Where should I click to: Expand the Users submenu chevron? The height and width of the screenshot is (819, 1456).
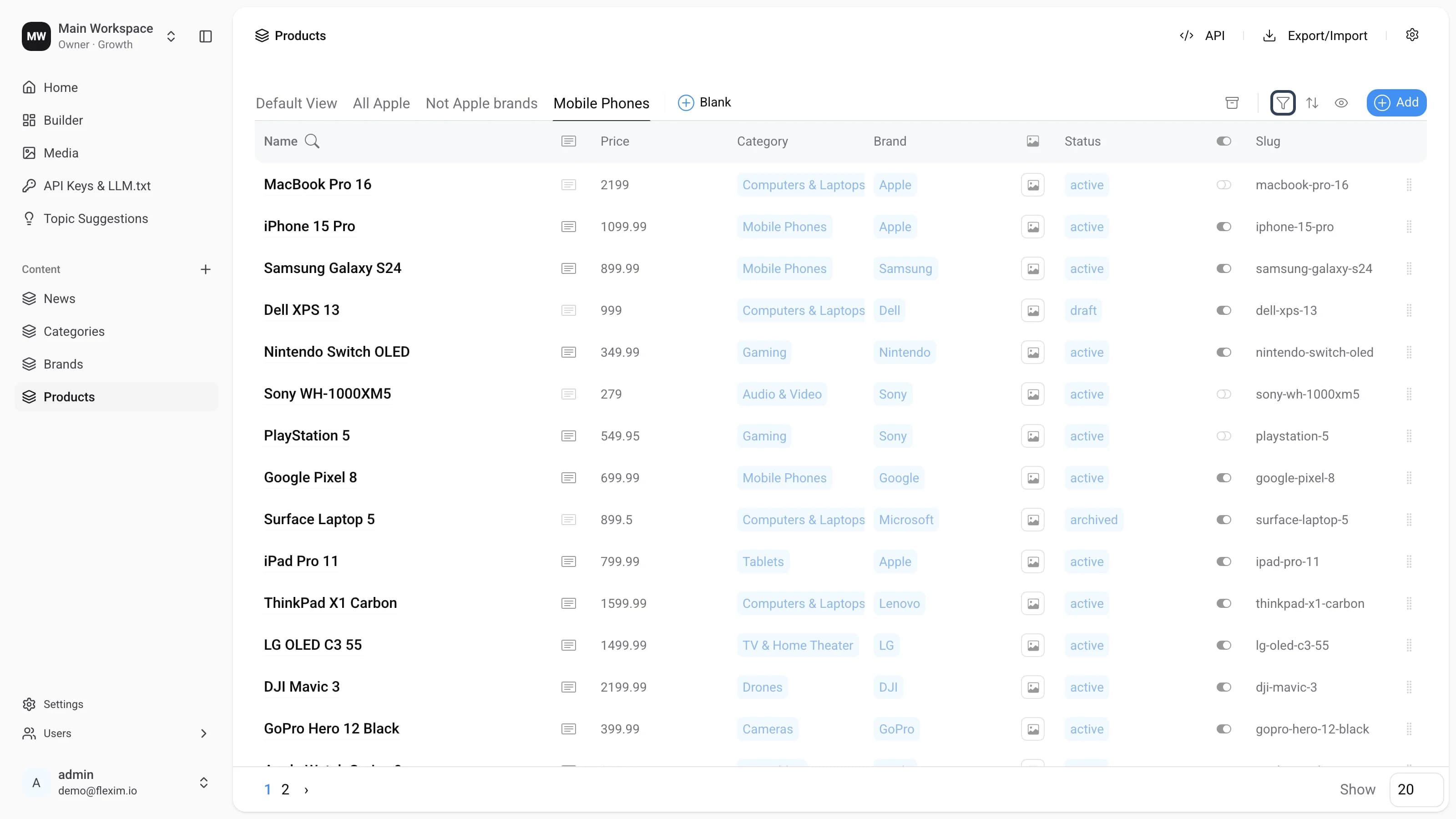(203, 733)
